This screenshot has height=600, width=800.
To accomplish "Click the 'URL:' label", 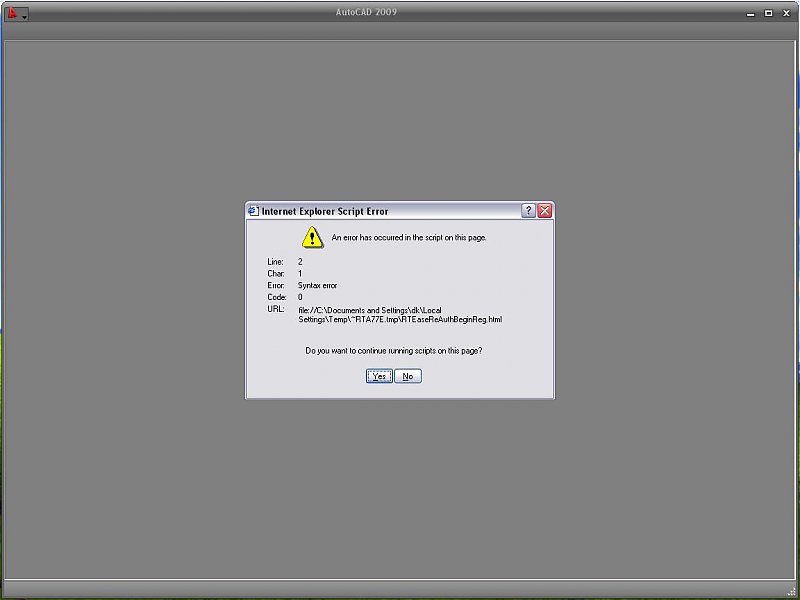I will pos(276,309).
